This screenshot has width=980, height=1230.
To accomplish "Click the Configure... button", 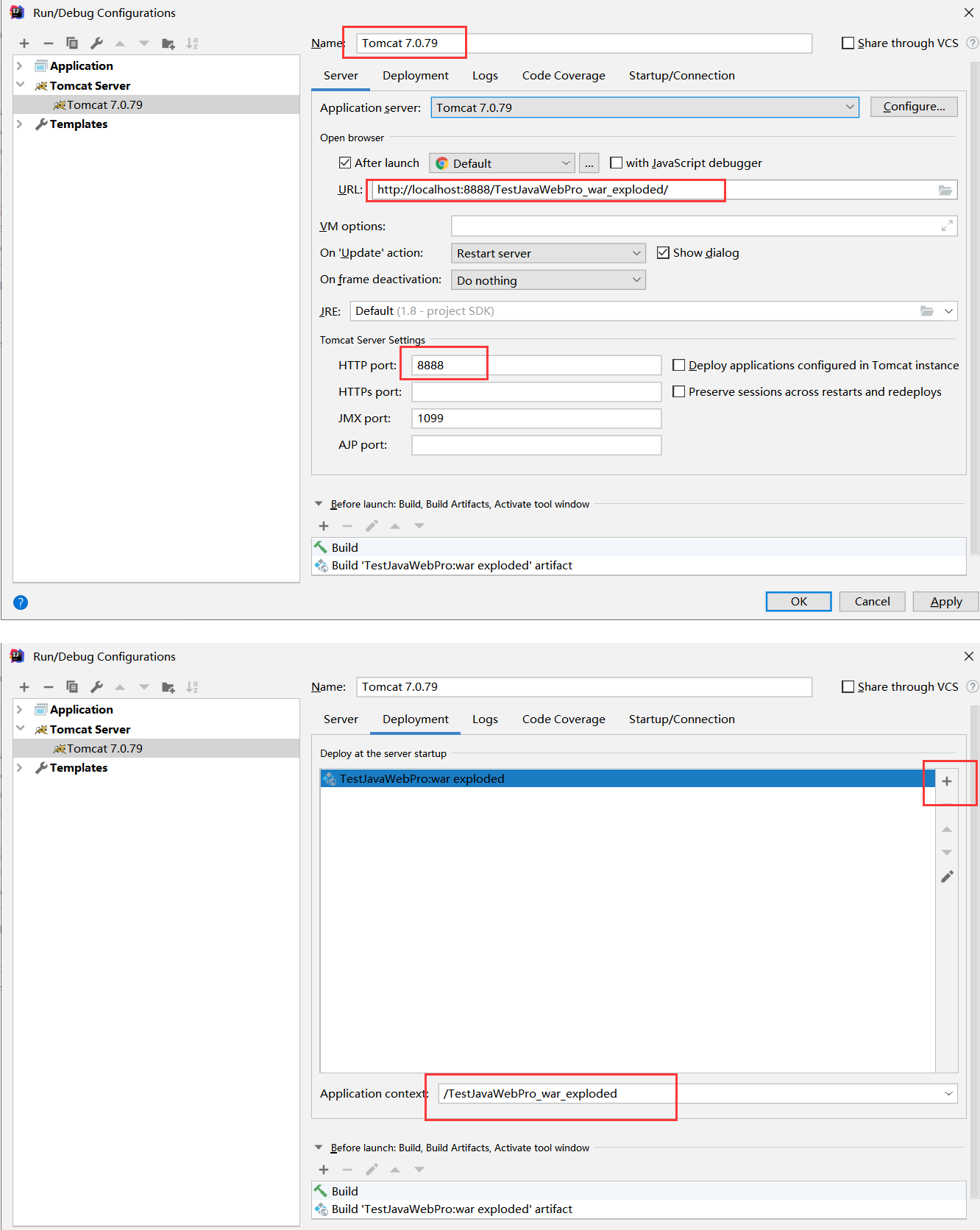I will 914,107.
